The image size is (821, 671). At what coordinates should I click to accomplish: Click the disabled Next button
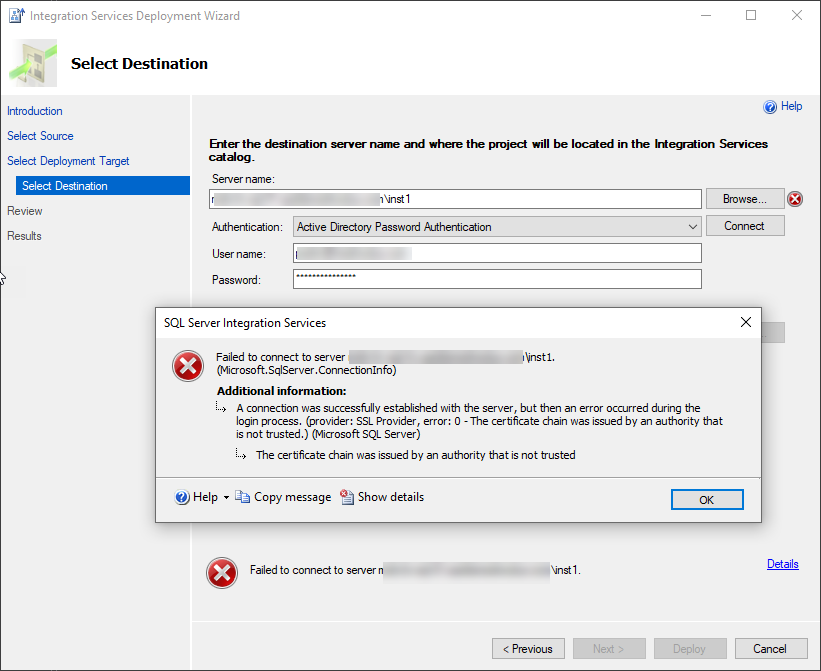click(609, 648)
